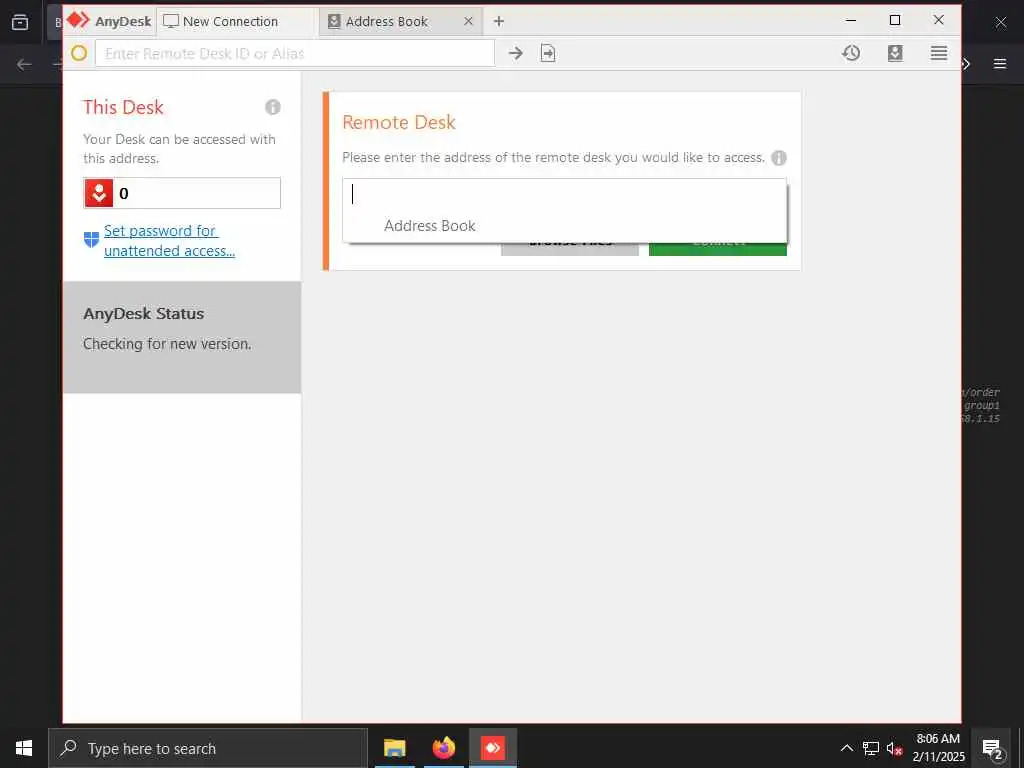
Task: Open session history clock icon
Action: pyautogui.click(x=851, y=53)
